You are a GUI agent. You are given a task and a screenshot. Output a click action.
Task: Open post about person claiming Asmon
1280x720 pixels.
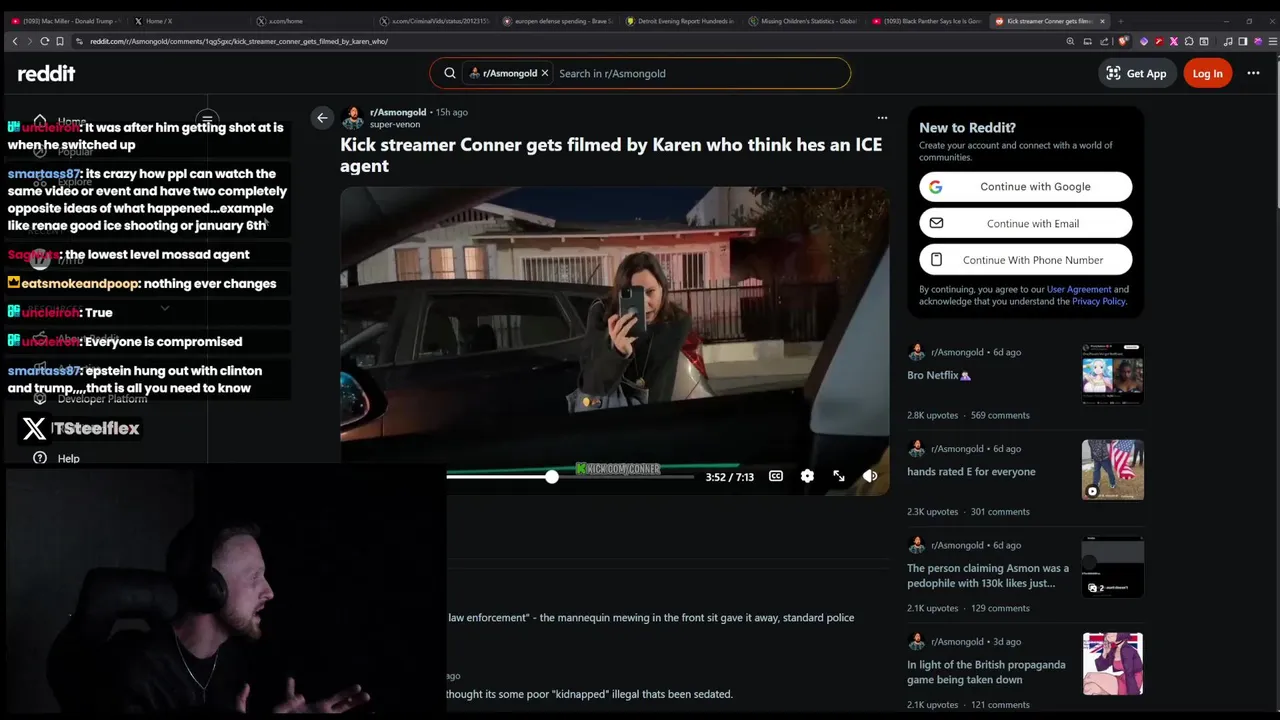[x=988, y=575]
